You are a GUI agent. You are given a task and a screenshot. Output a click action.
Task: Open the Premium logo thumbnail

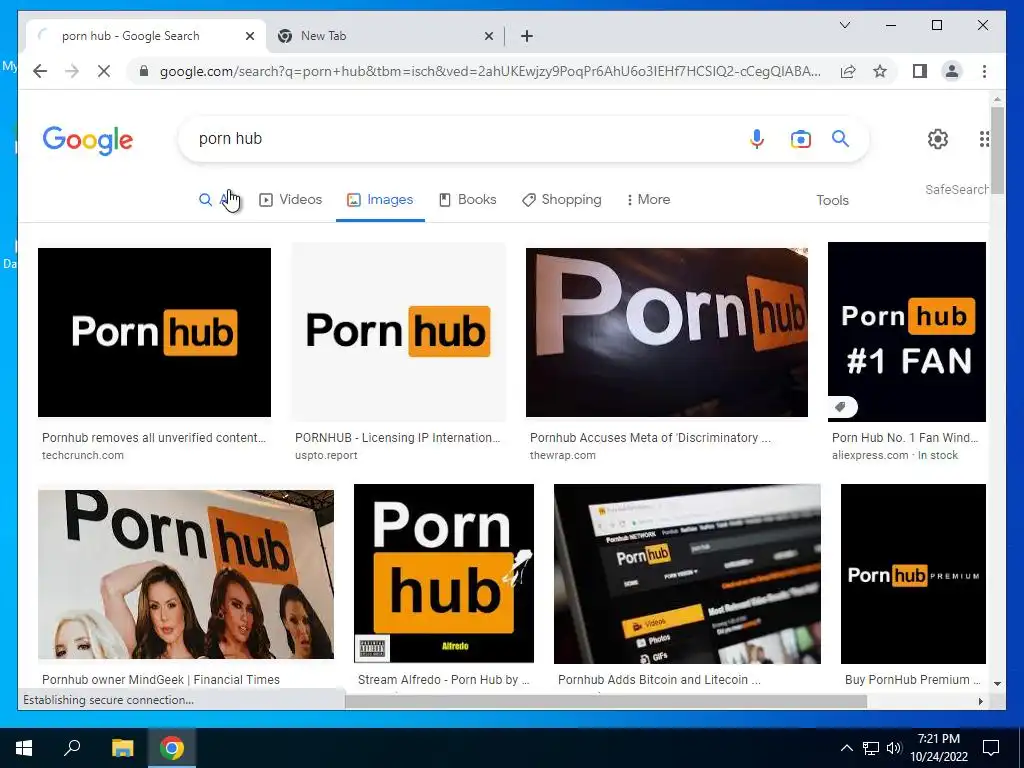point(913,573)
